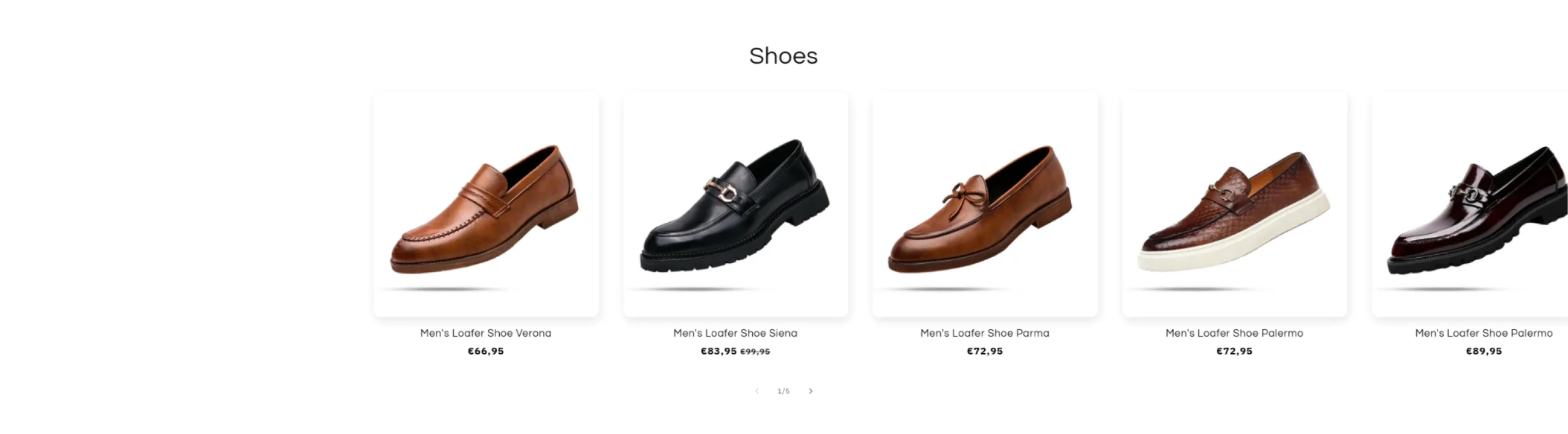Go to the next carousel slide
The height and width of the screenshot is (434, 1568).
coord(810,391)
